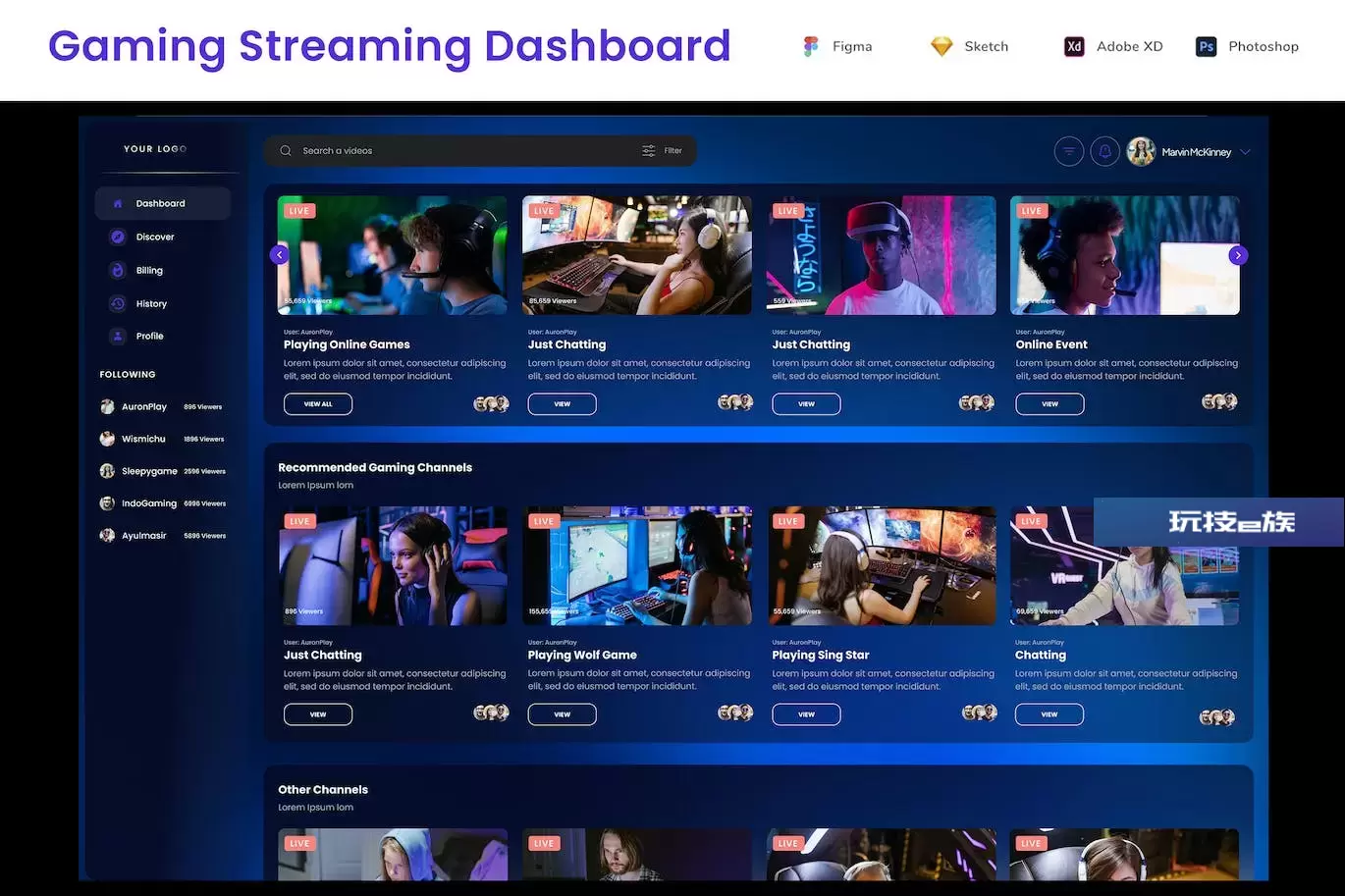
Task: Click the LIVE badge on Online Event thumbnail
Action: 1032,211
